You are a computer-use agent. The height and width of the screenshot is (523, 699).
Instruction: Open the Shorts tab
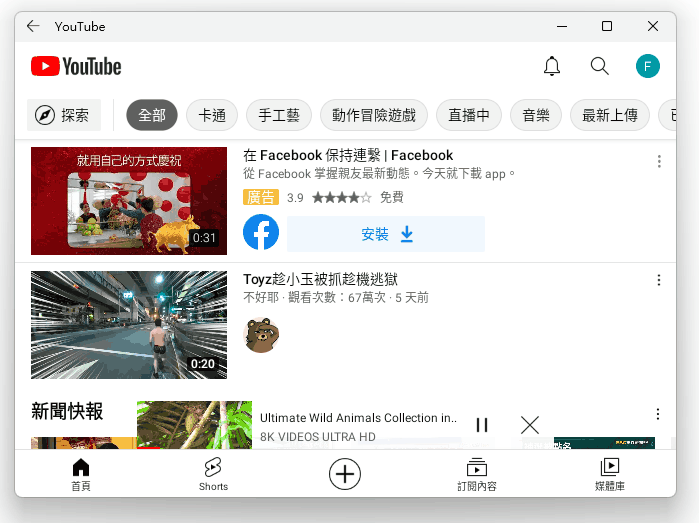click(x=213, y=474)
